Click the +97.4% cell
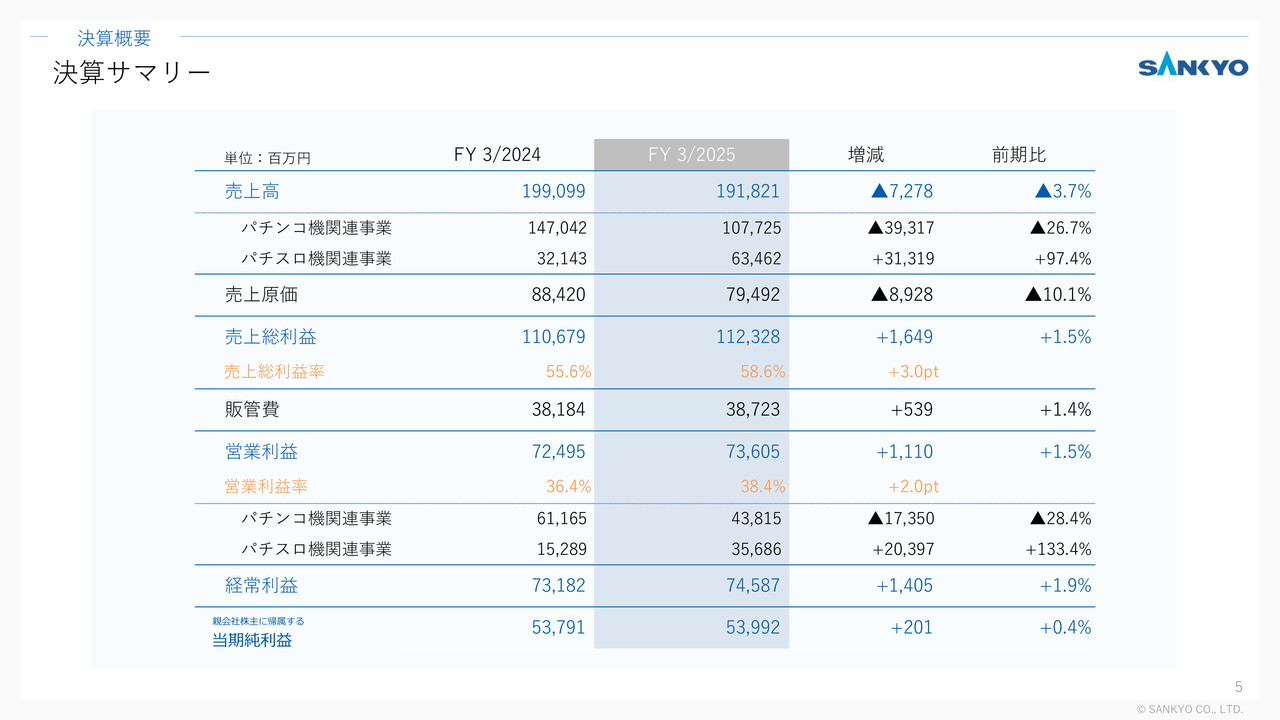Screen dimensions: 1280x720 [1063, 259]
